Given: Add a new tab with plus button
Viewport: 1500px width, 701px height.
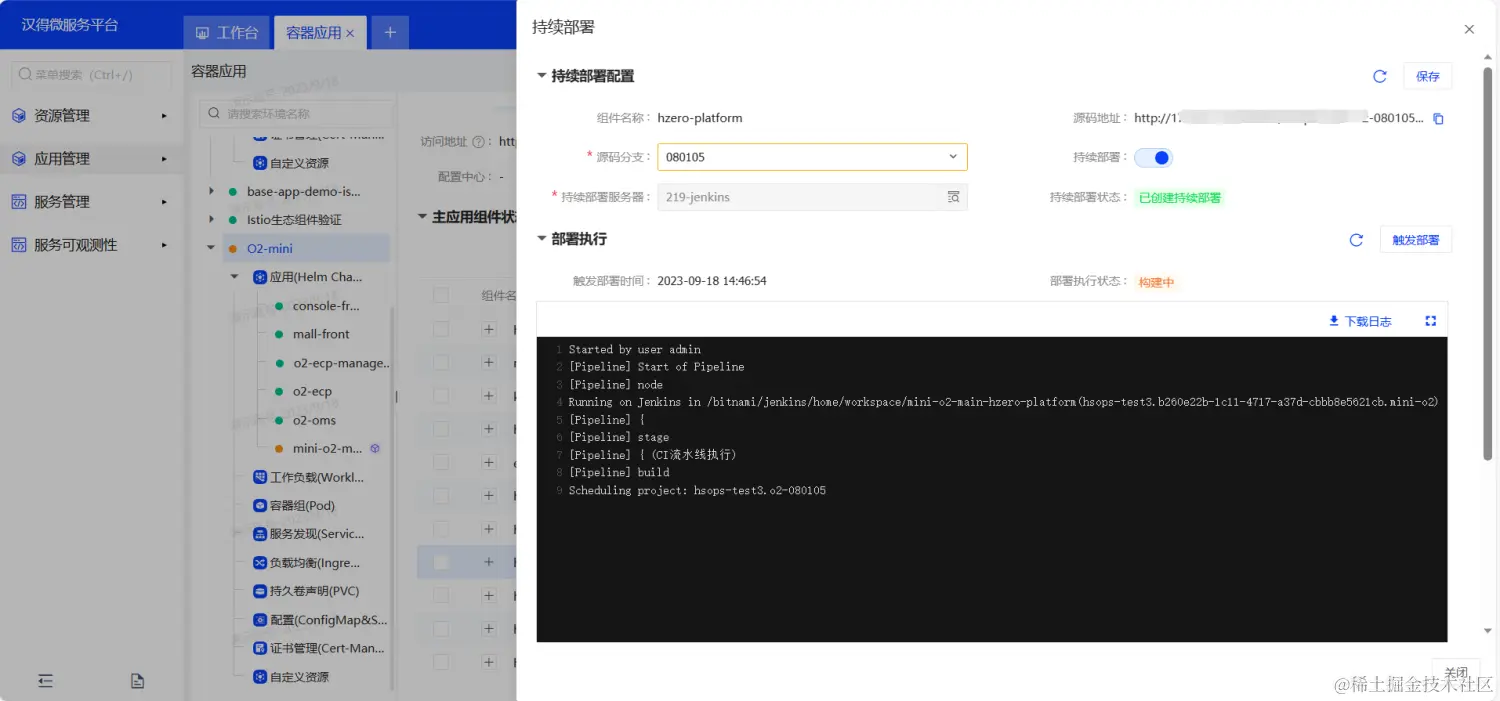Looking at the screenshot, I should [x=390, y=32].
